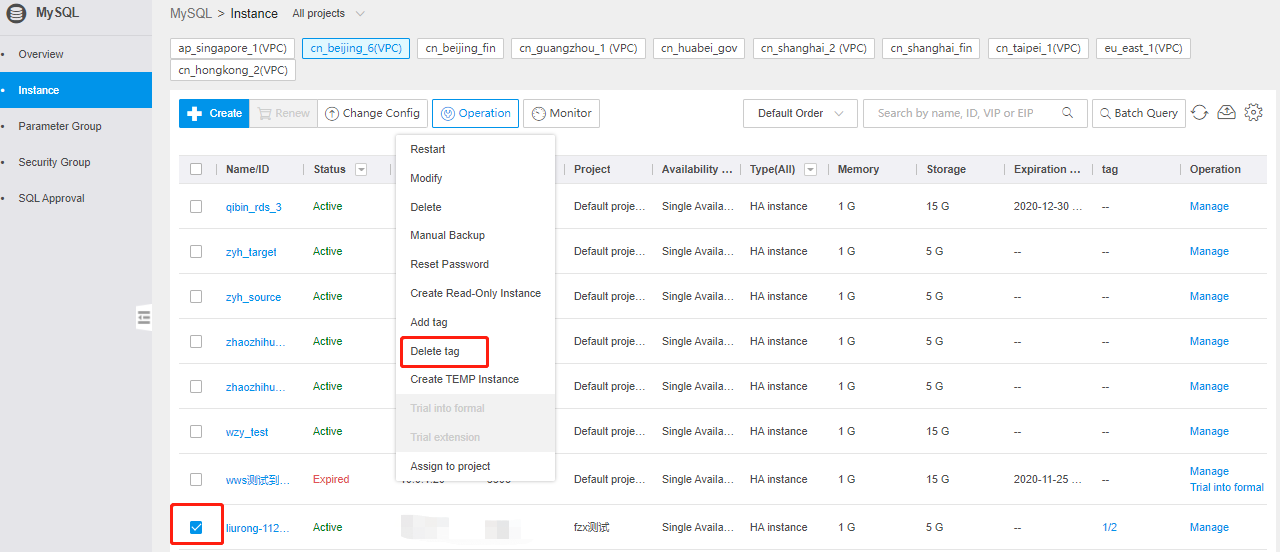Select Modify from the Operation menu
Image resolution: width=1280 pixels, height=552 pixels.
click(475, 178)
